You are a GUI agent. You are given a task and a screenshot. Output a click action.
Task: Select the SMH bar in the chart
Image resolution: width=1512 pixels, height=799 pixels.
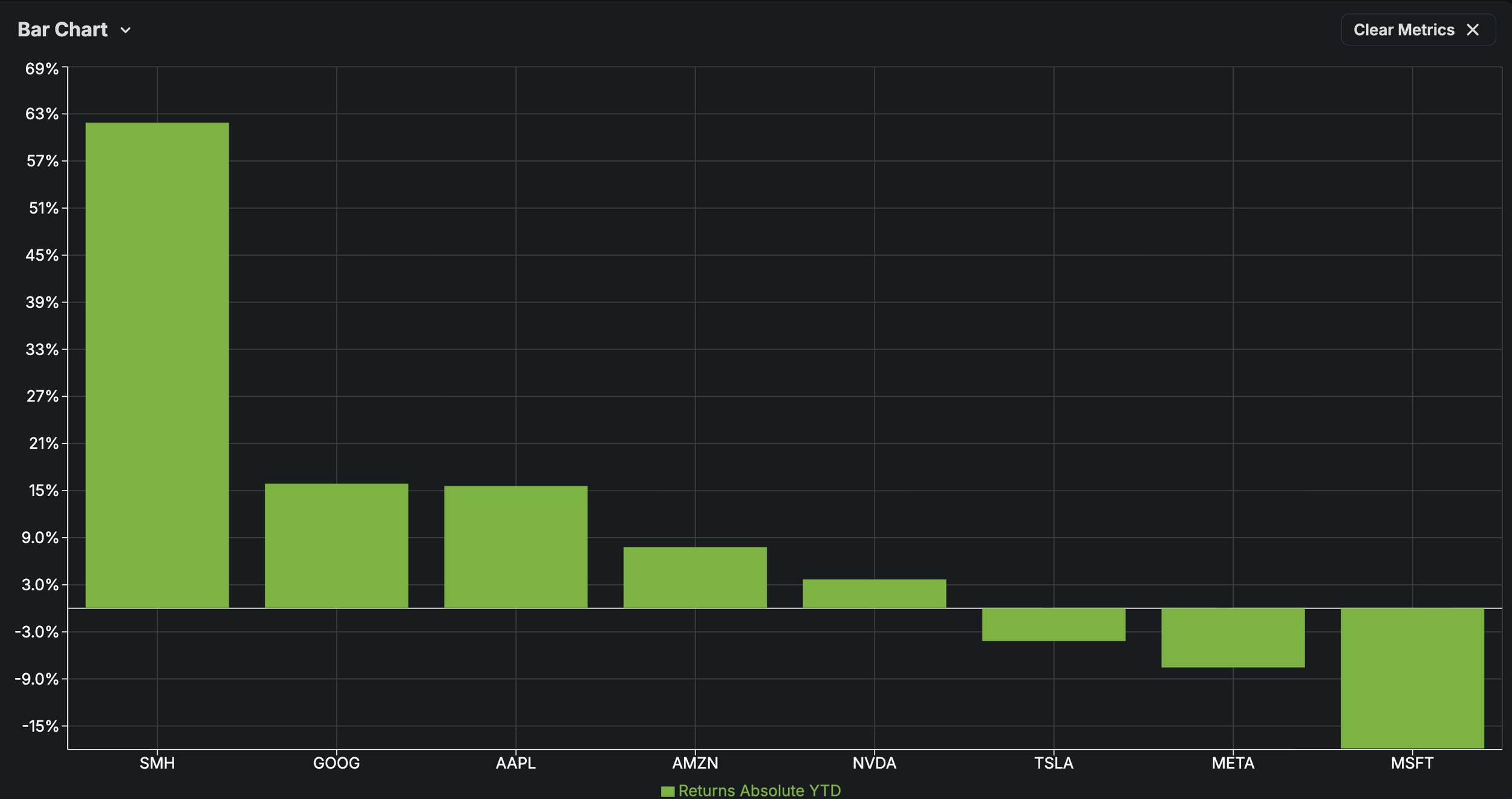click(157, 365)
